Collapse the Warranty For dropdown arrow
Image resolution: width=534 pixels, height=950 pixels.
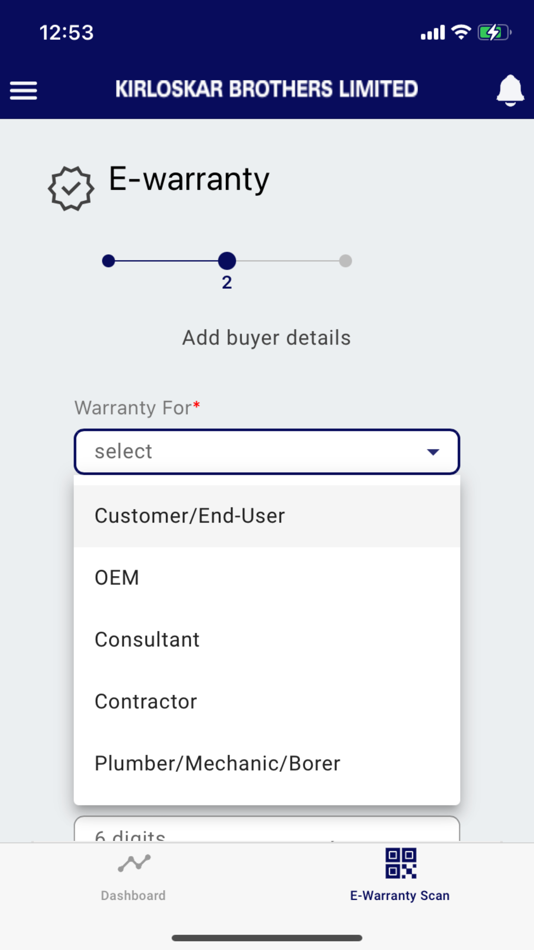click(x=433, y=452)
